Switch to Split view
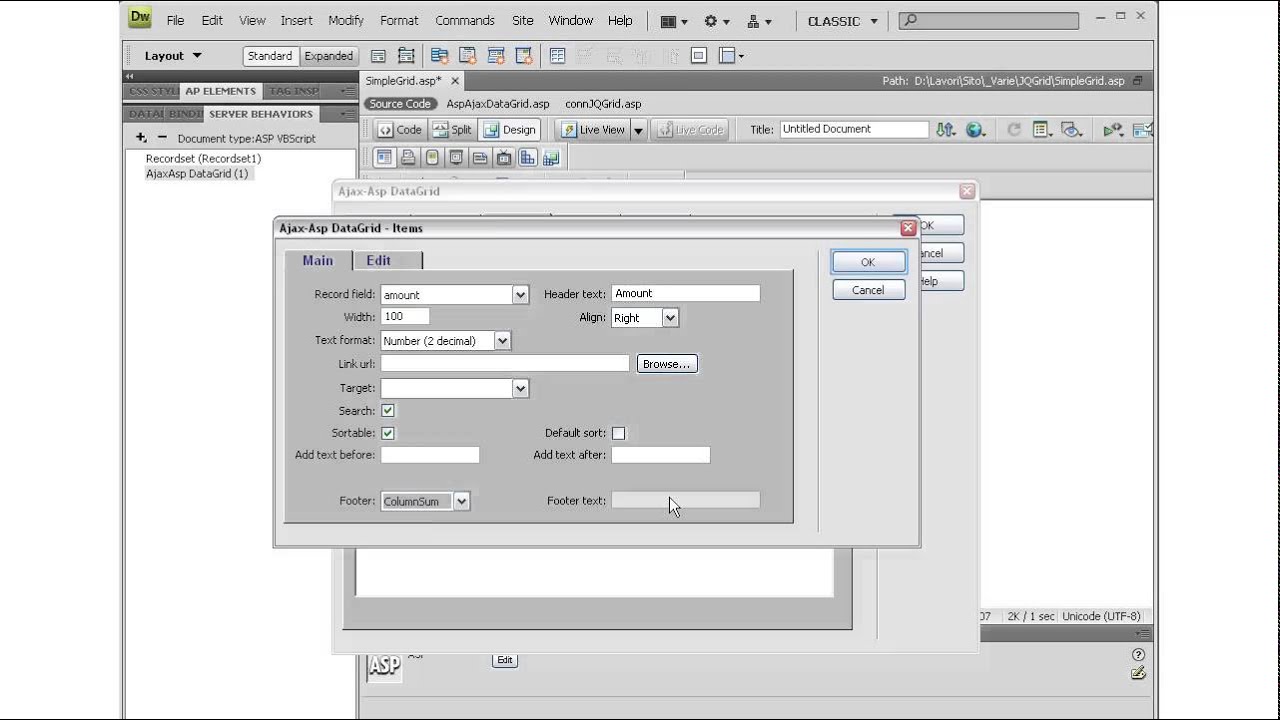The image size is (1280, 720). [451, 130]
